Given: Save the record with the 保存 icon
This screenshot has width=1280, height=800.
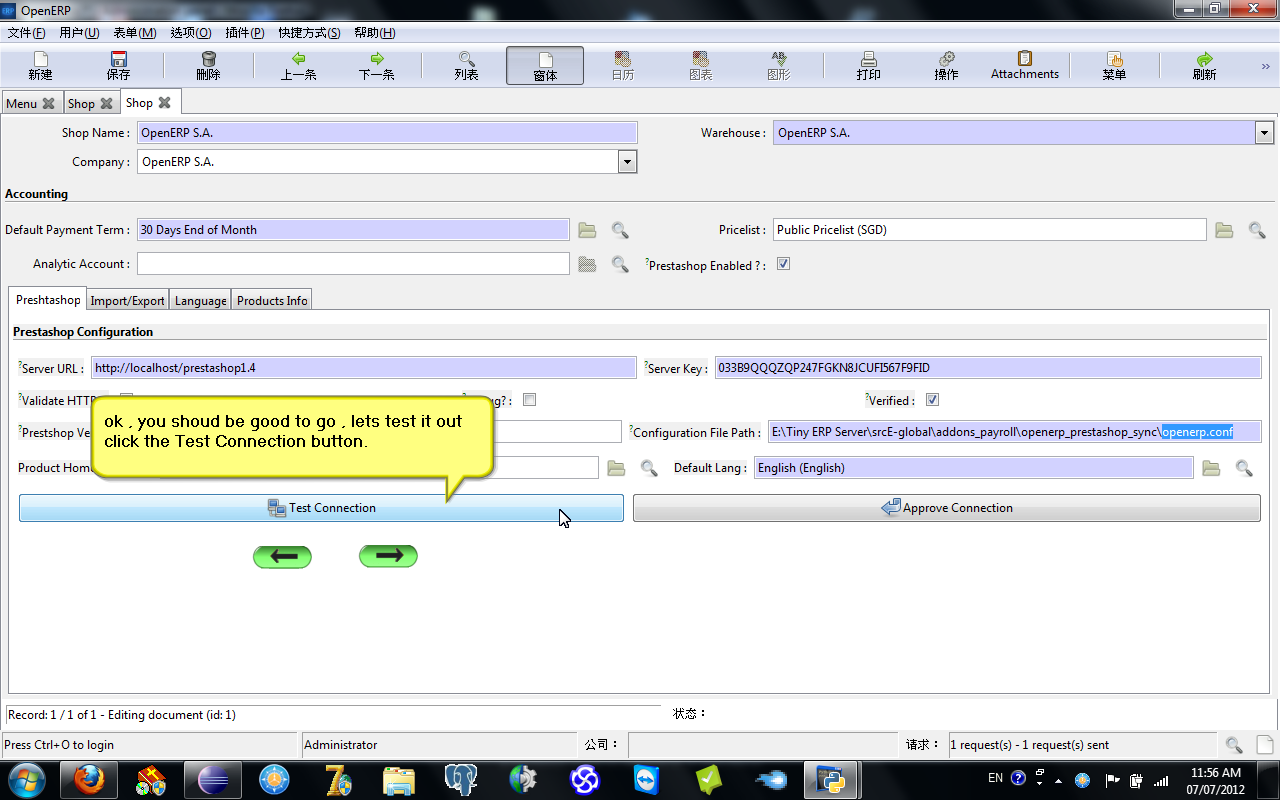Looking at the screenshot, I should [x=118, y=66].
